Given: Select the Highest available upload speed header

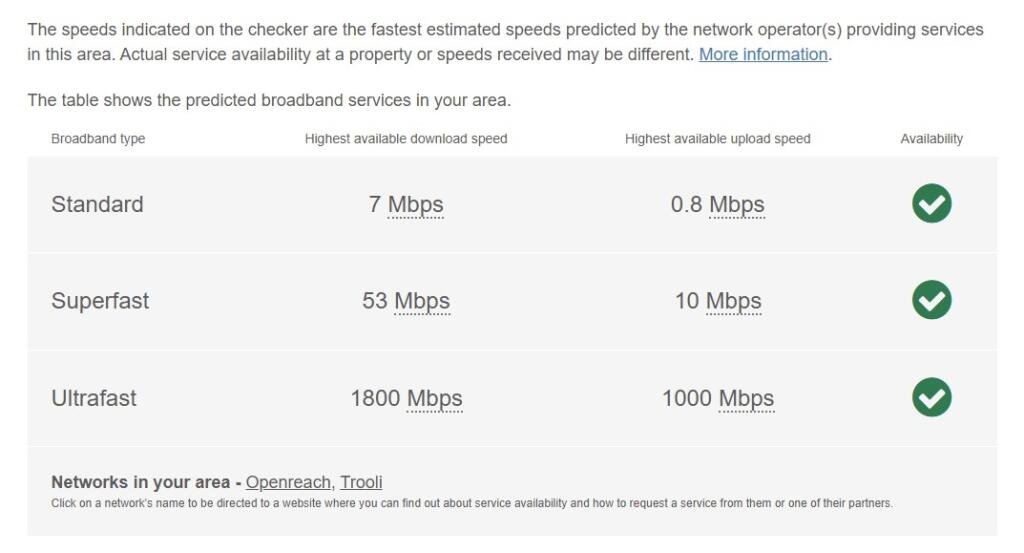Looking at the screenshot, I should click(717, 138).
